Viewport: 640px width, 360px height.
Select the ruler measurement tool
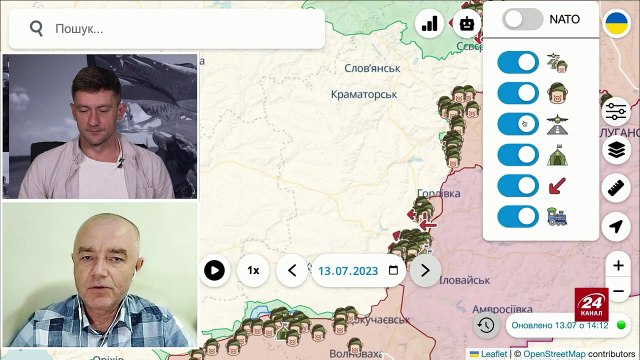click(x=616, y=188)
